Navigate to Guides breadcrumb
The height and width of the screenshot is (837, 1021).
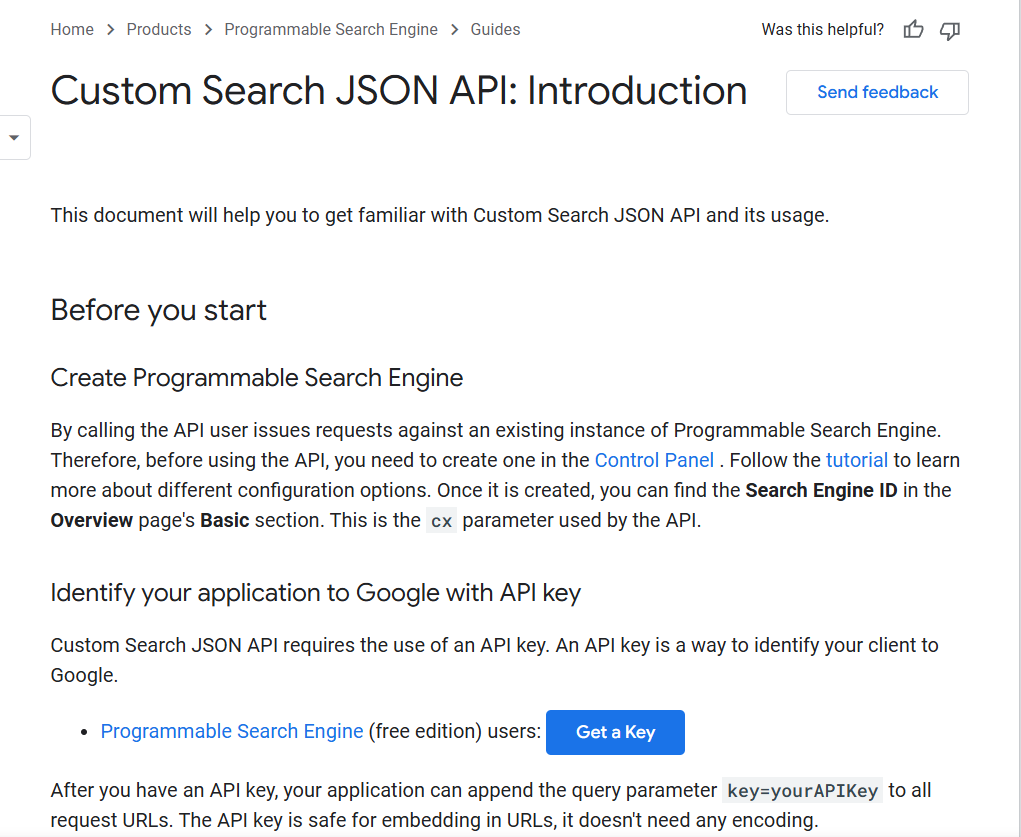[x=496, y=29]
